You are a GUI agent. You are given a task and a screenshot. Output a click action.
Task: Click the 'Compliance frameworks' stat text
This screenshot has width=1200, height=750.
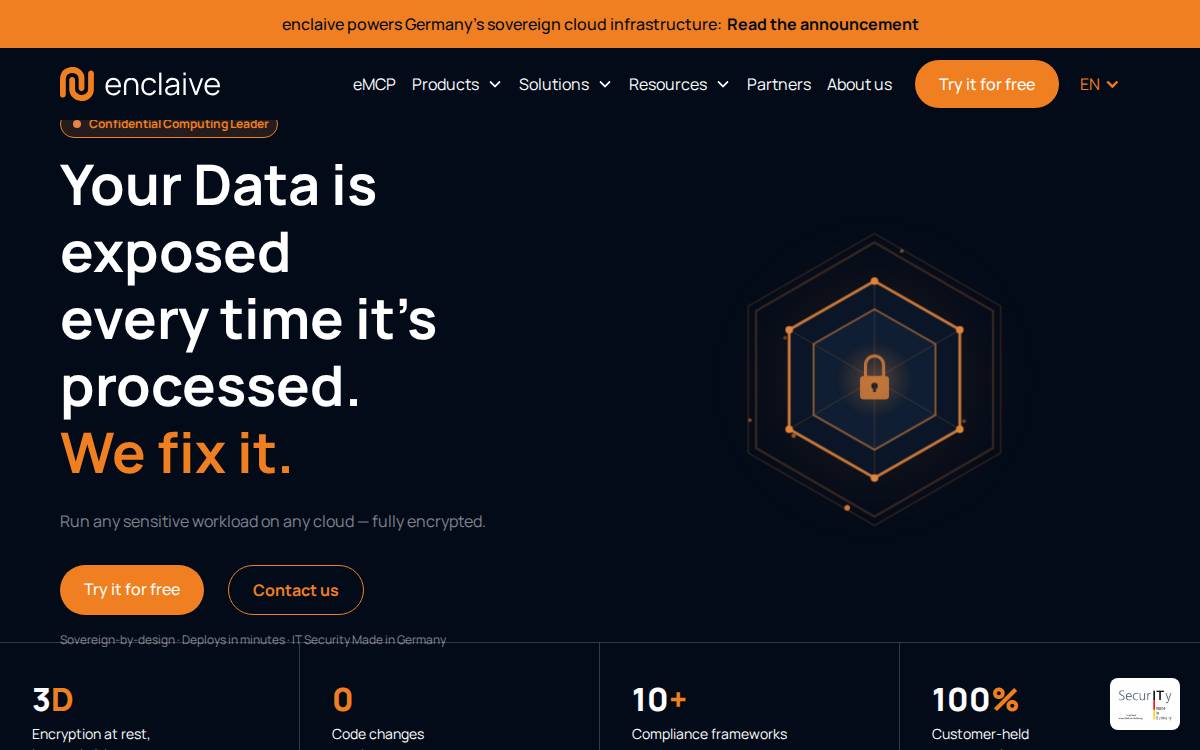[x=710, y=734]
